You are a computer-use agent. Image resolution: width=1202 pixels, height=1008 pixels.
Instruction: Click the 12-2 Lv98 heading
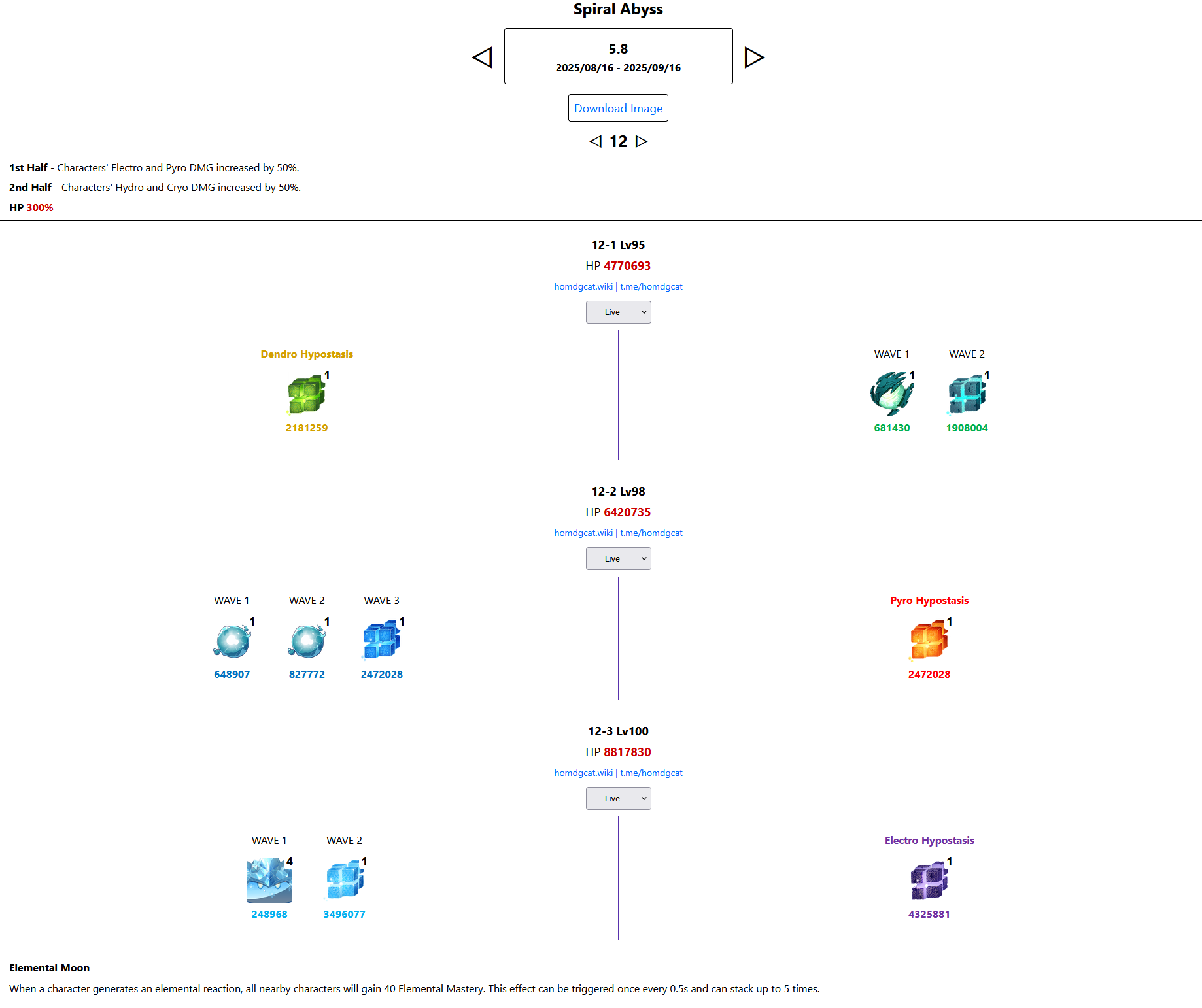[618, 492]
